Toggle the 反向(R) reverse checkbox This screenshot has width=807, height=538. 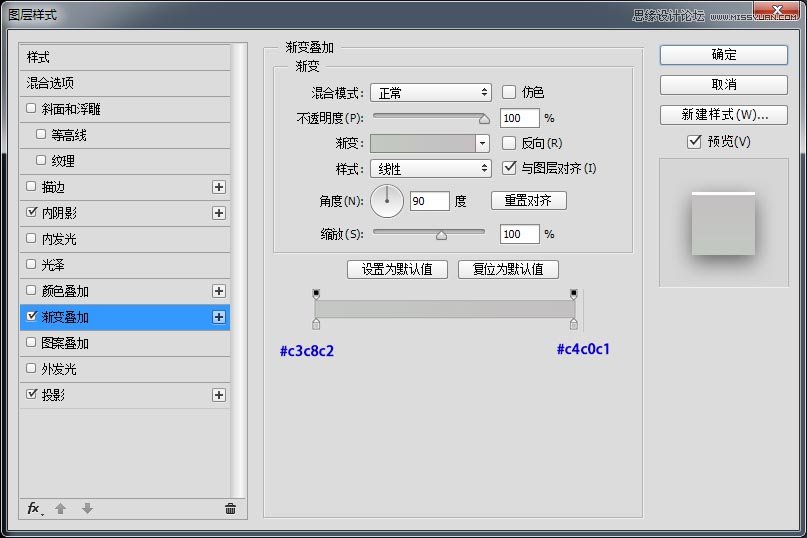[508, 143]
